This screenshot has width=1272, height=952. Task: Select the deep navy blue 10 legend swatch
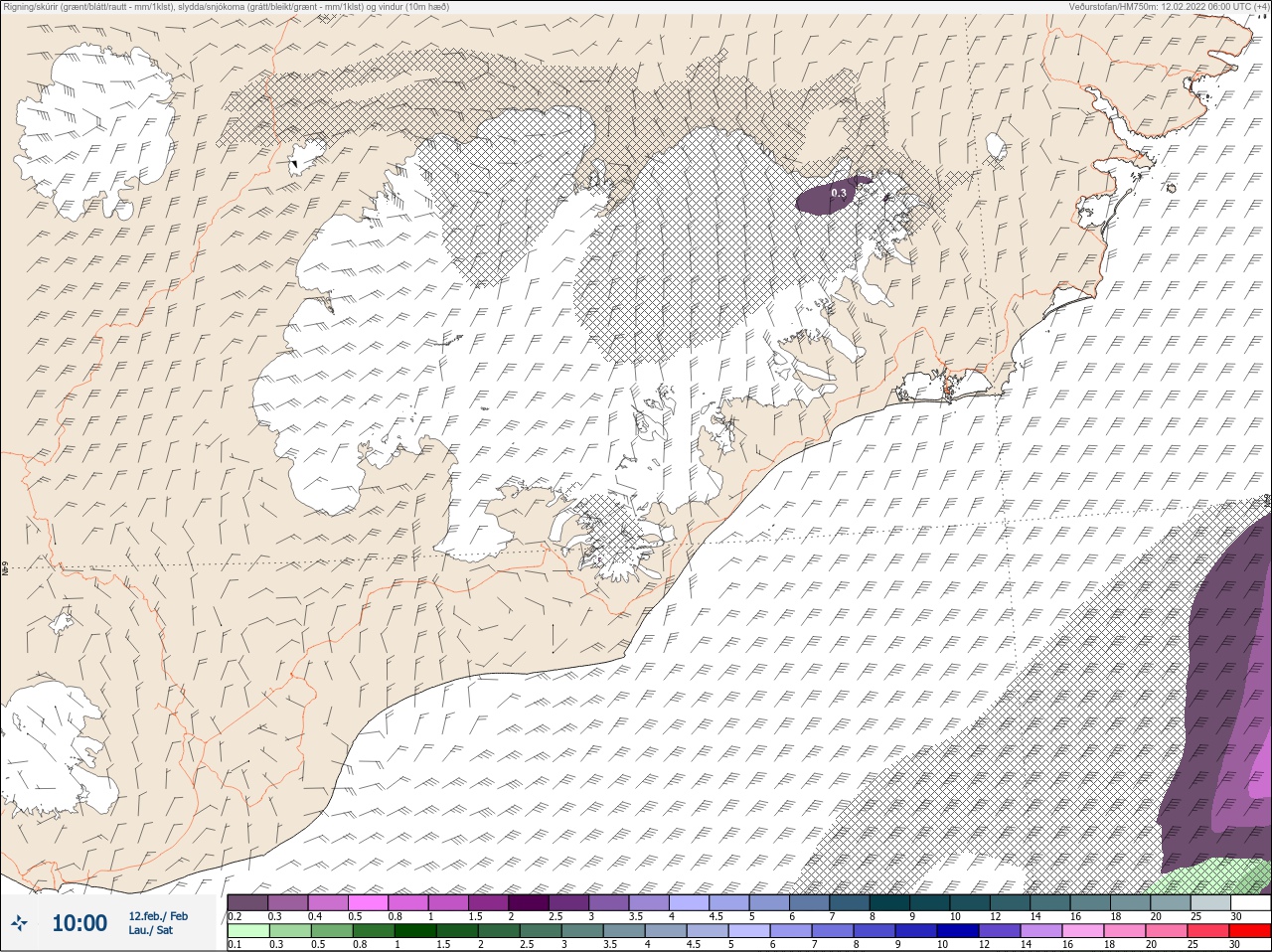pos(956,931)
